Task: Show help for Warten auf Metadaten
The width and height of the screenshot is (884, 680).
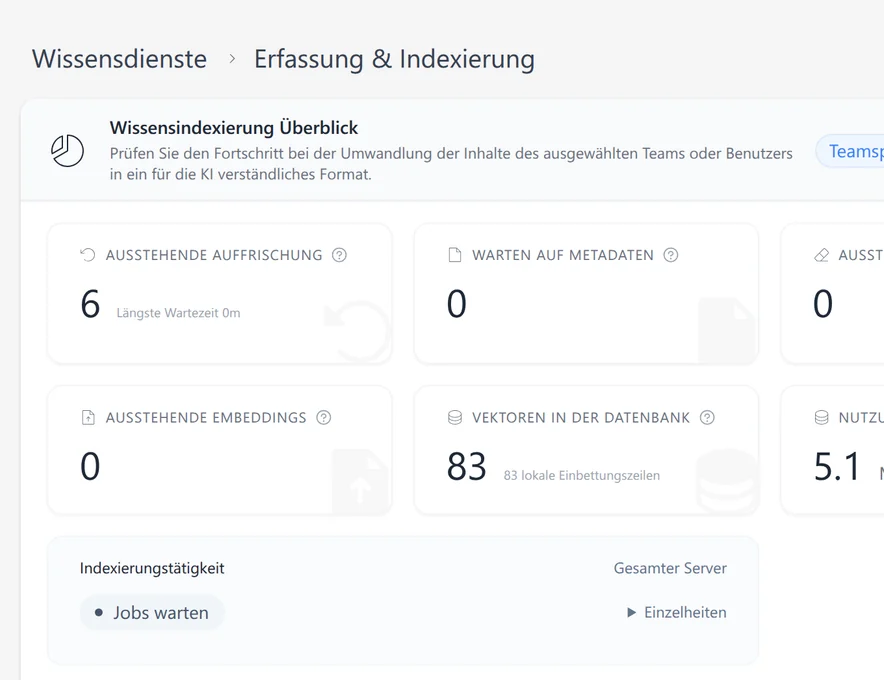Action: [x=671, y=255]
